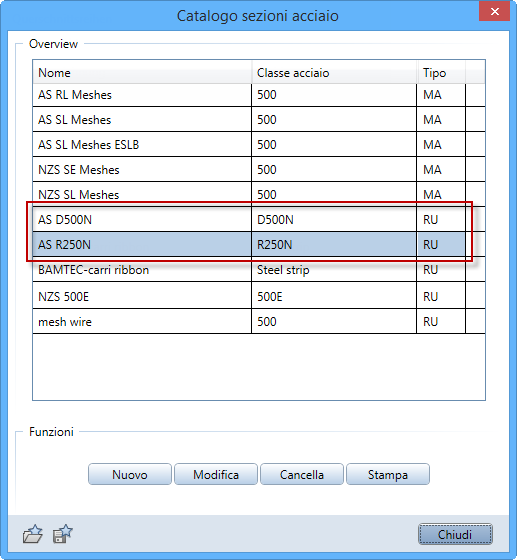Click the Chiudi button
517x560 pixels.
pos(455,534)
